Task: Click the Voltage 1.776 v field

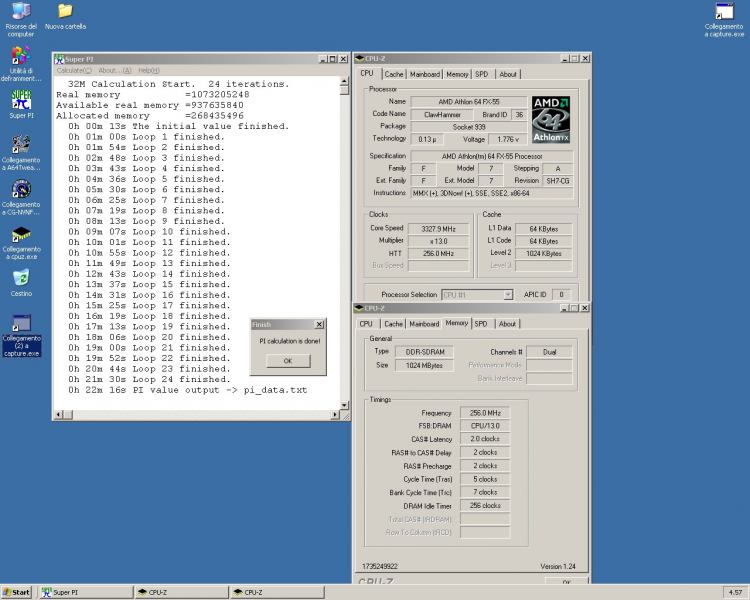Action: pyautogui.click(x=508, y=139)
